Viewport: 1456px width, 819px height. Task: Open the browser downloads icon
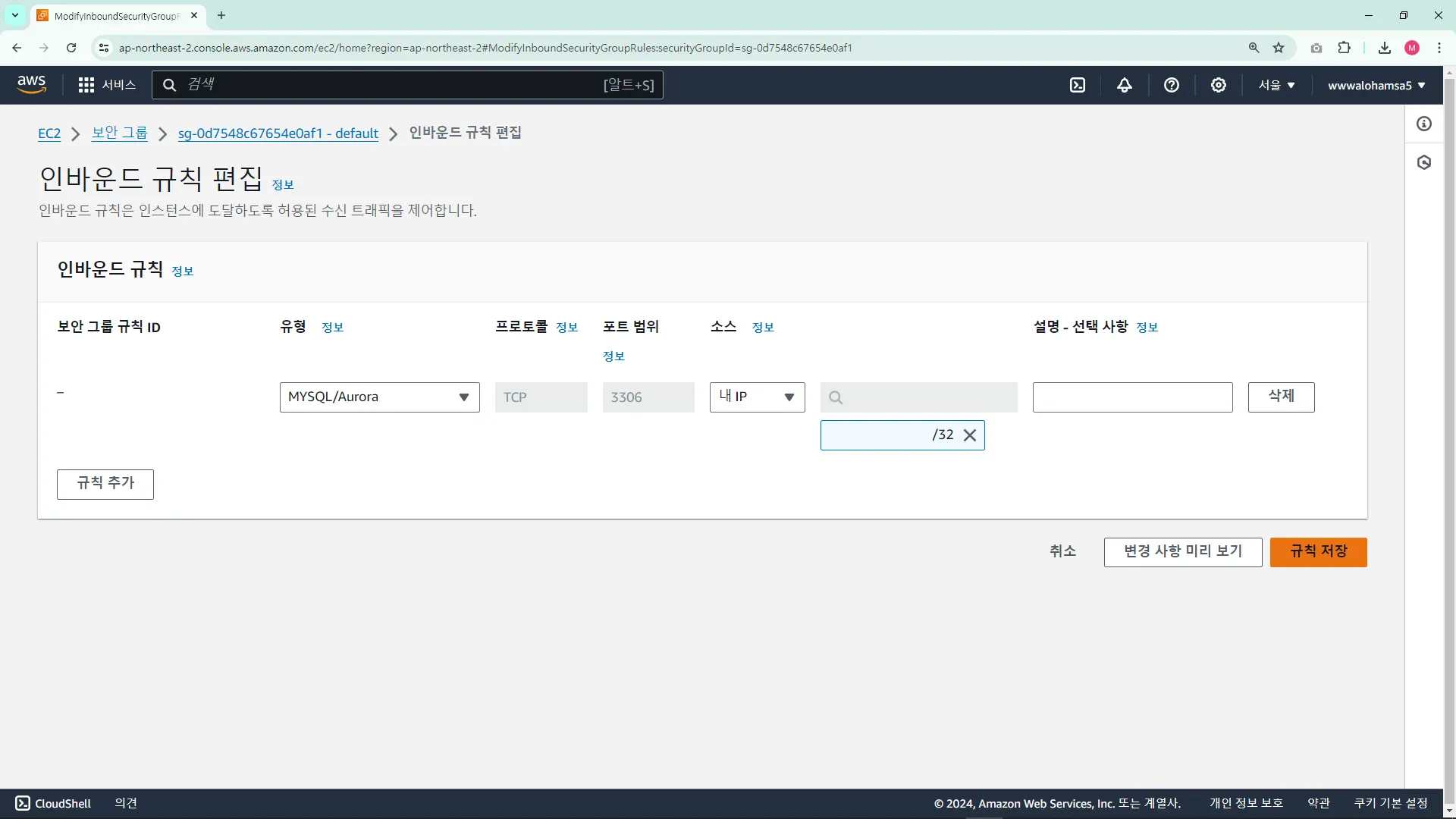pyautogui.click(x=1385, y=48)
